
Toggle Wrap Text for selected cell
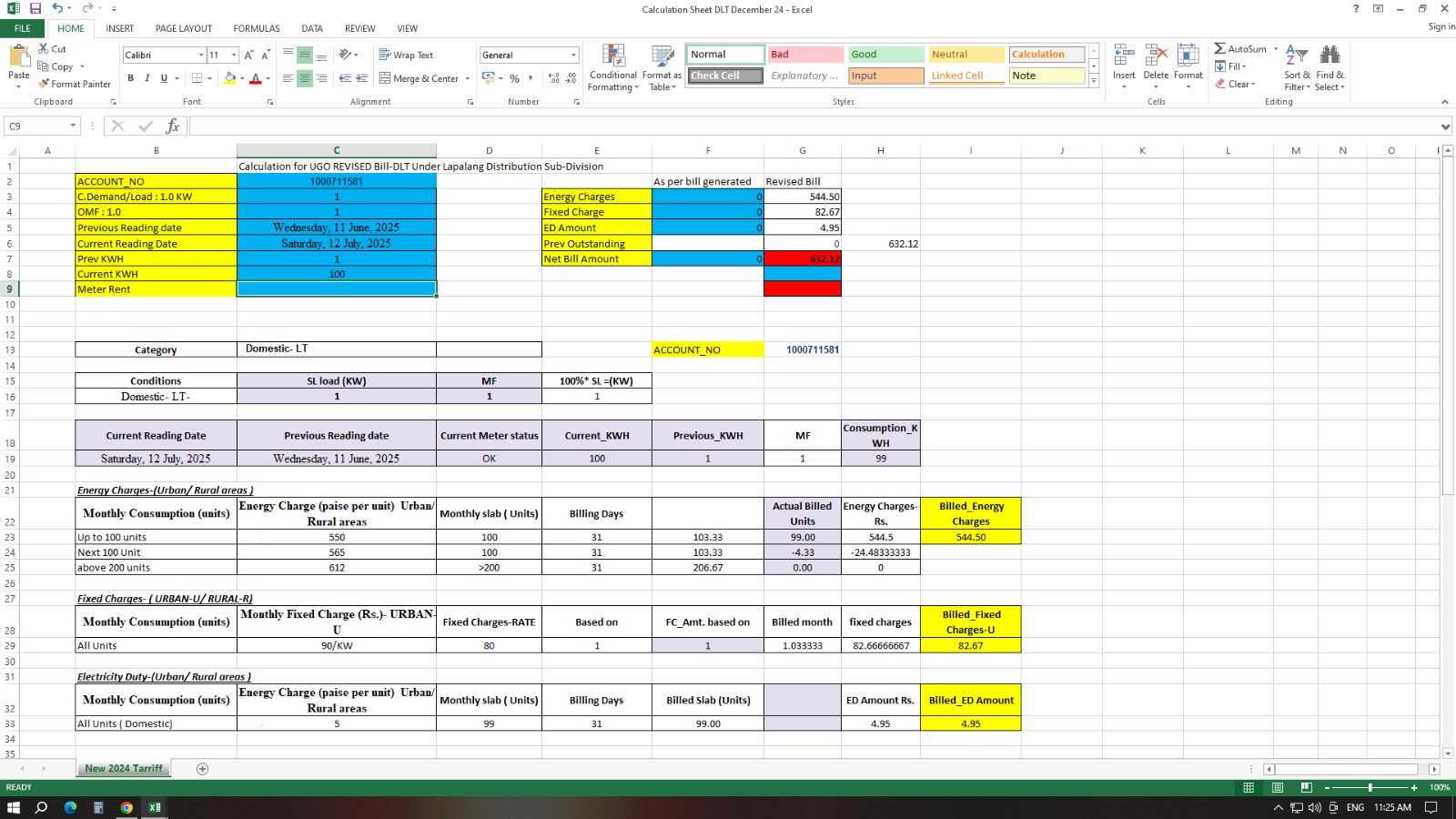pos(406,55)
